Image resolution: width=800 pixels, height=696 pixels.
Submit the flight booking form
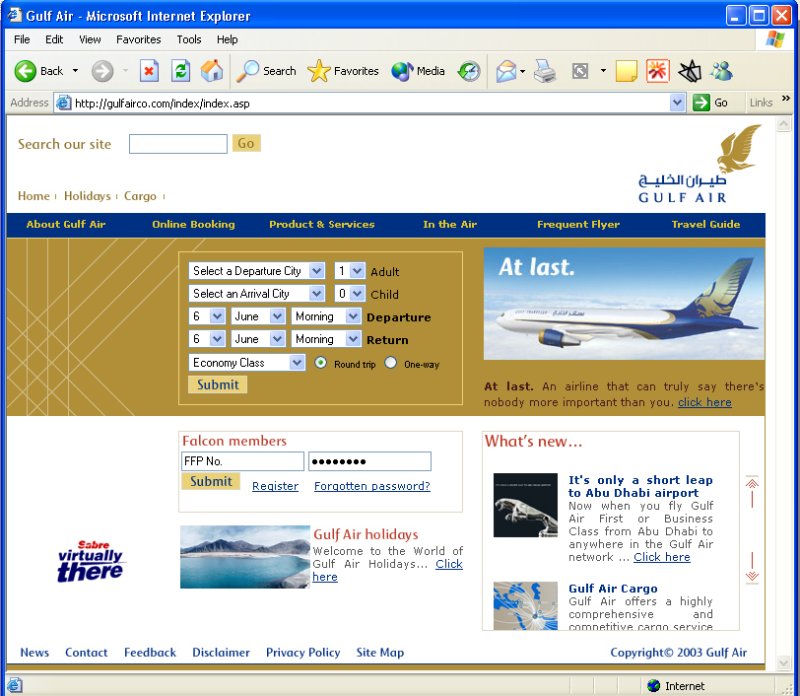tap(217, 385)
